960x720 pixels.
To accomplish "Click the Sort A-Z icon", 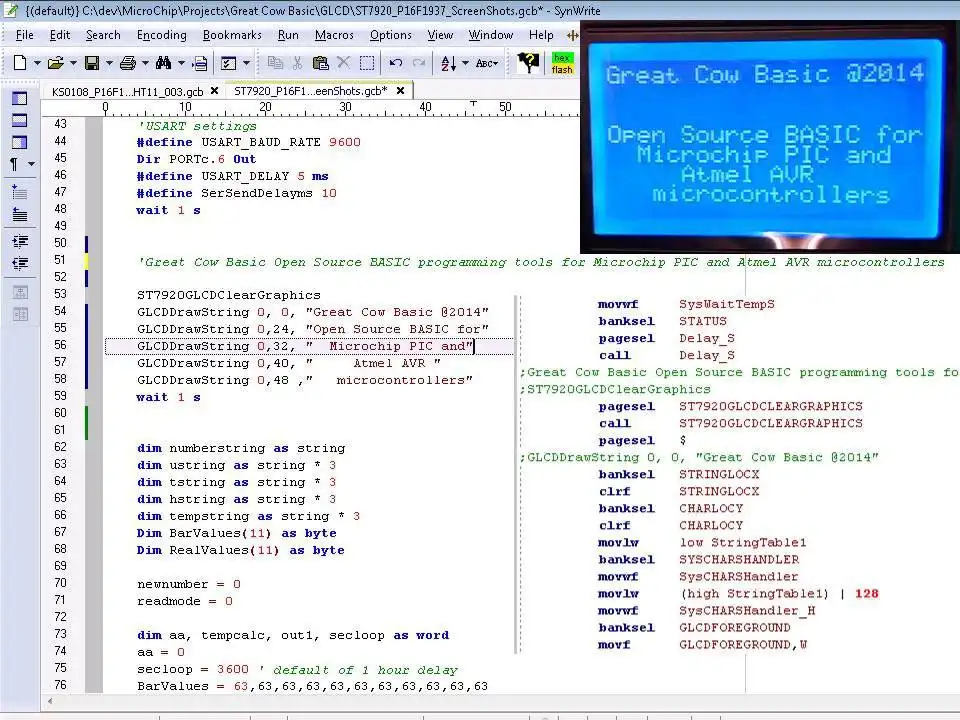I will (449, 62).
